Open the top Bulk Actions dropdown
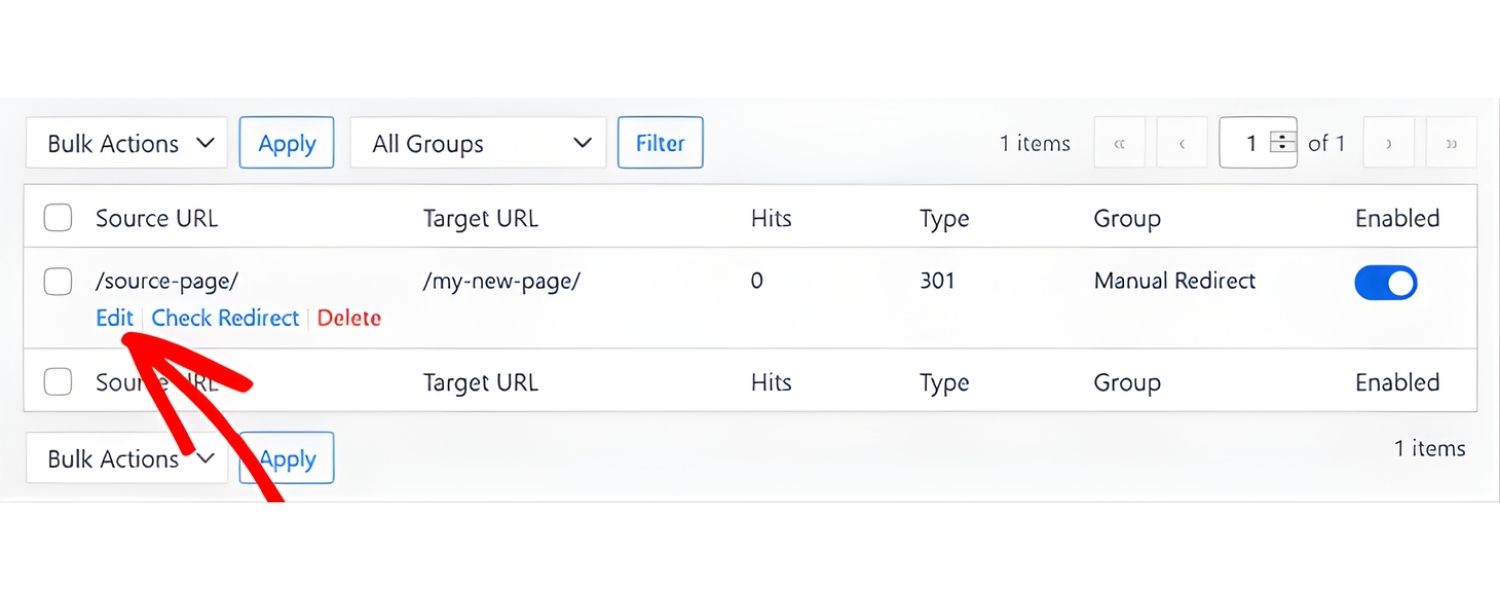 tap(126, 143)
